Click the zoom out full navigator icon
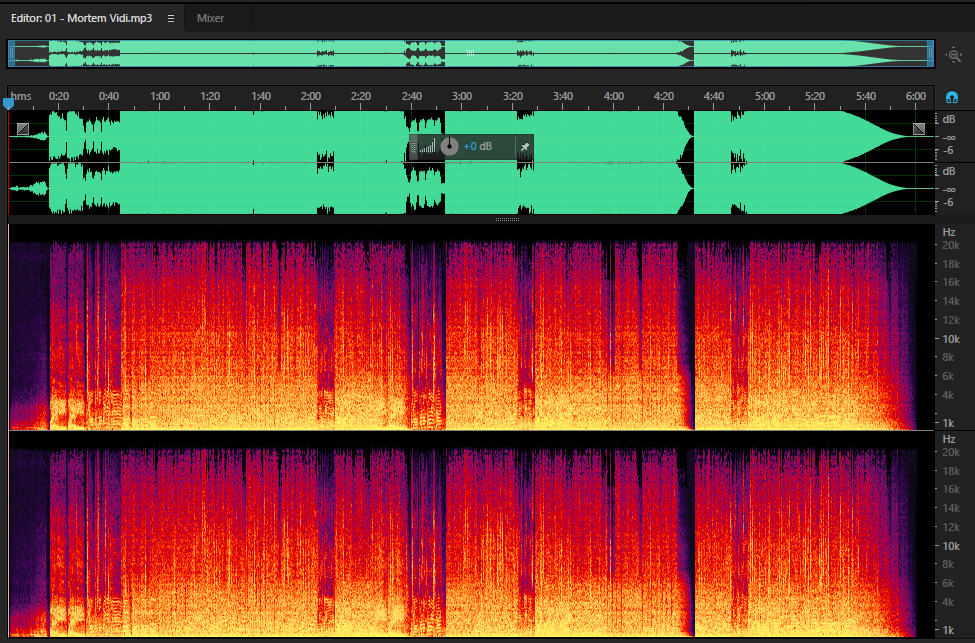Viewport: 975px width, 643px height. [x=953, y=55]
